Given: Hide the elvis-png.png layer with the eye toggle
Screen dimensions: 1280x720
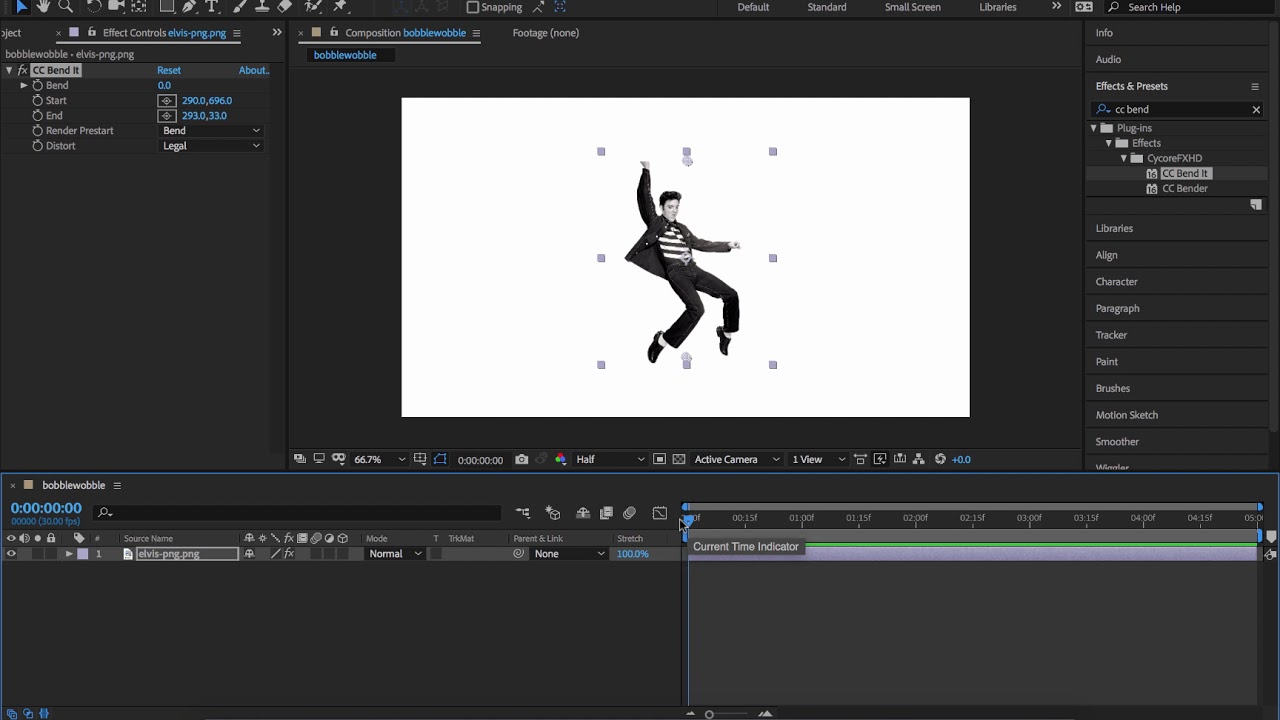Looking at the screenshot, I should [11, 554].
